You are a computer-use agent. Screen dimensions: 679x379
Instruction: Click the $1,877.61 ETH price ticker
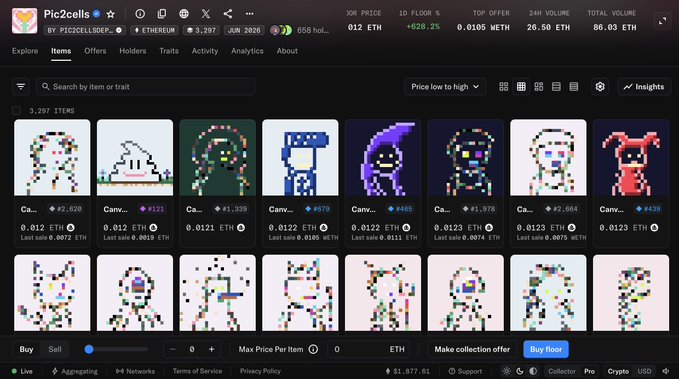pyautogui.click(x=407, y=371)
